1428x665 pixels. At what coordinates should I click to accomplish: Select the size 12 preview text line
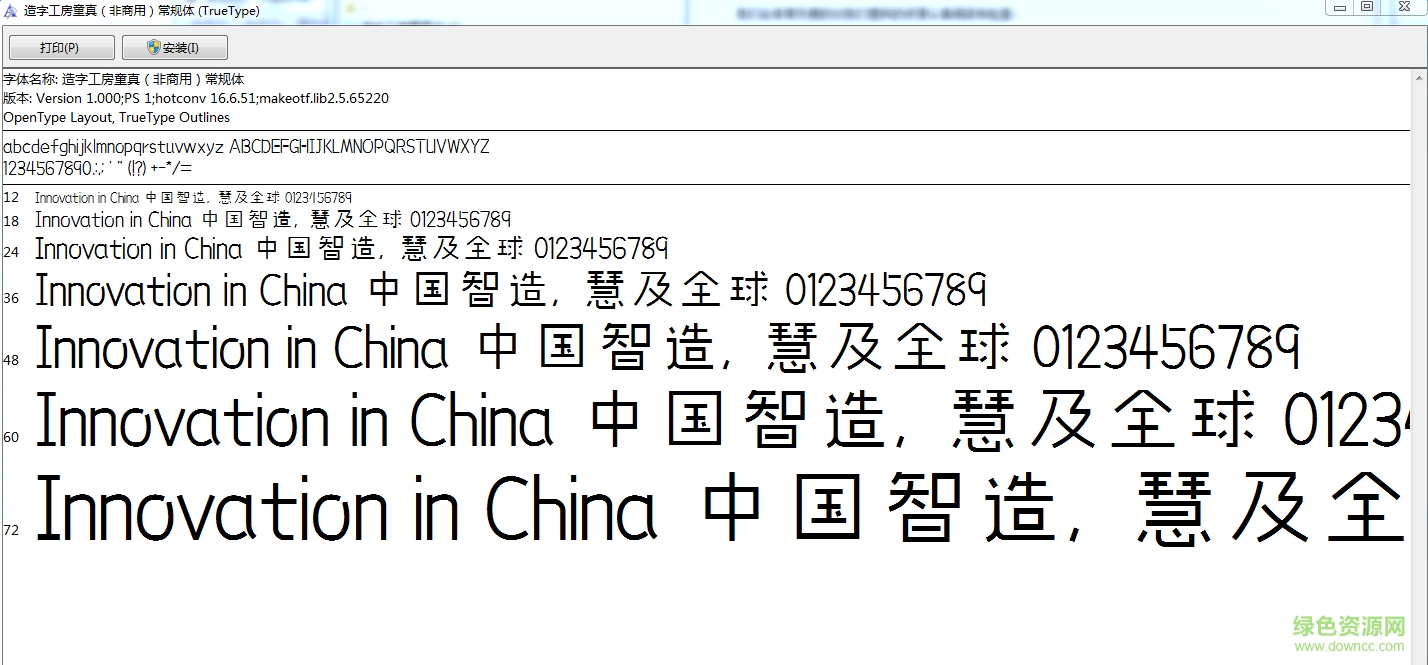pyautogui.click(x=195, y=197)
